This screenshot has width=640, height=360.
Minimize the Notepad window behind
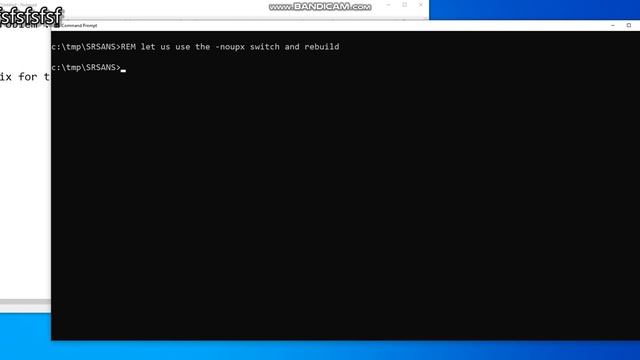(389, 5)
